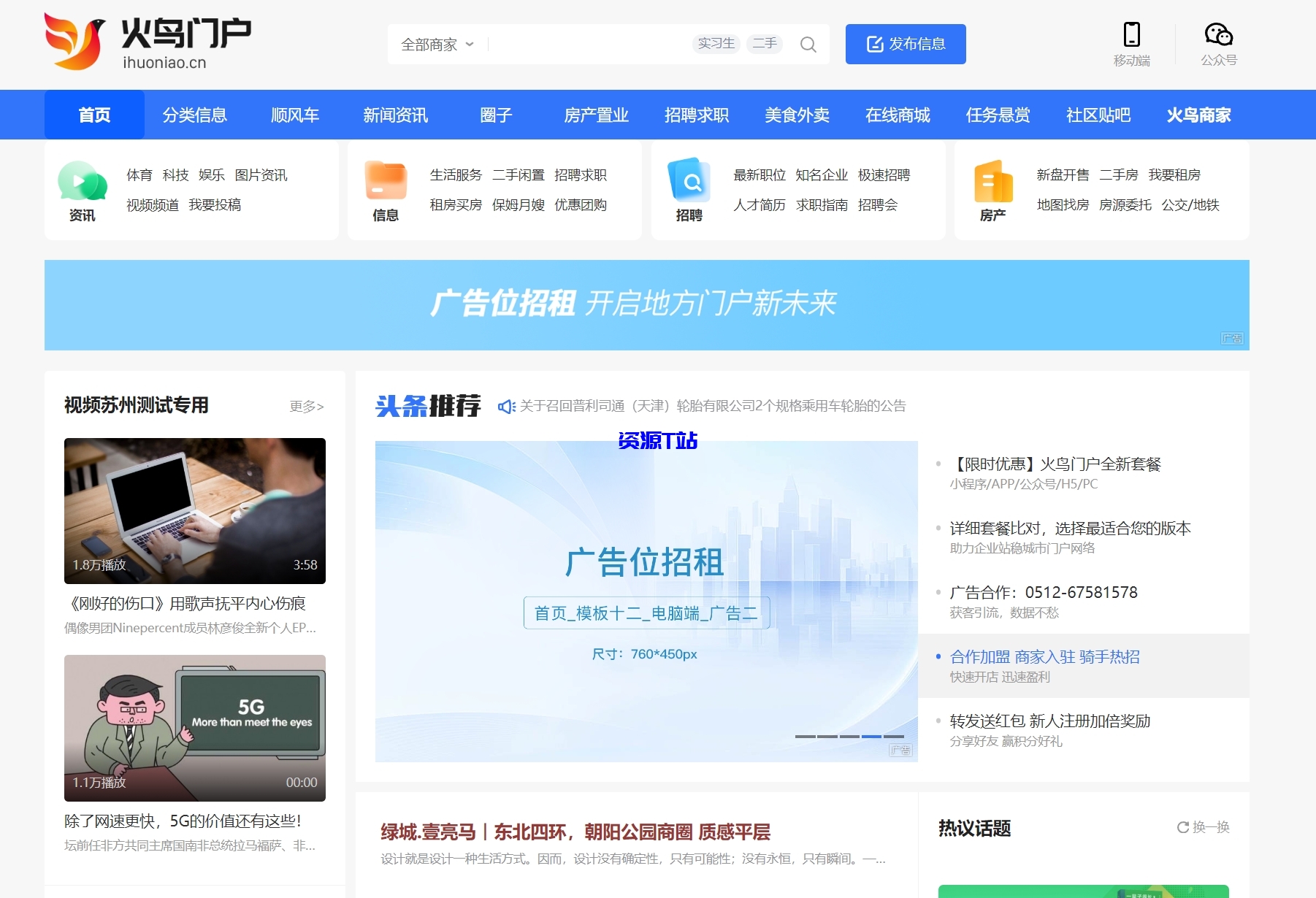The width and height of the screenshot is (1316, 898).
Task: Switch to the 社区贴吧 tab
Action: click(1098, 115)
